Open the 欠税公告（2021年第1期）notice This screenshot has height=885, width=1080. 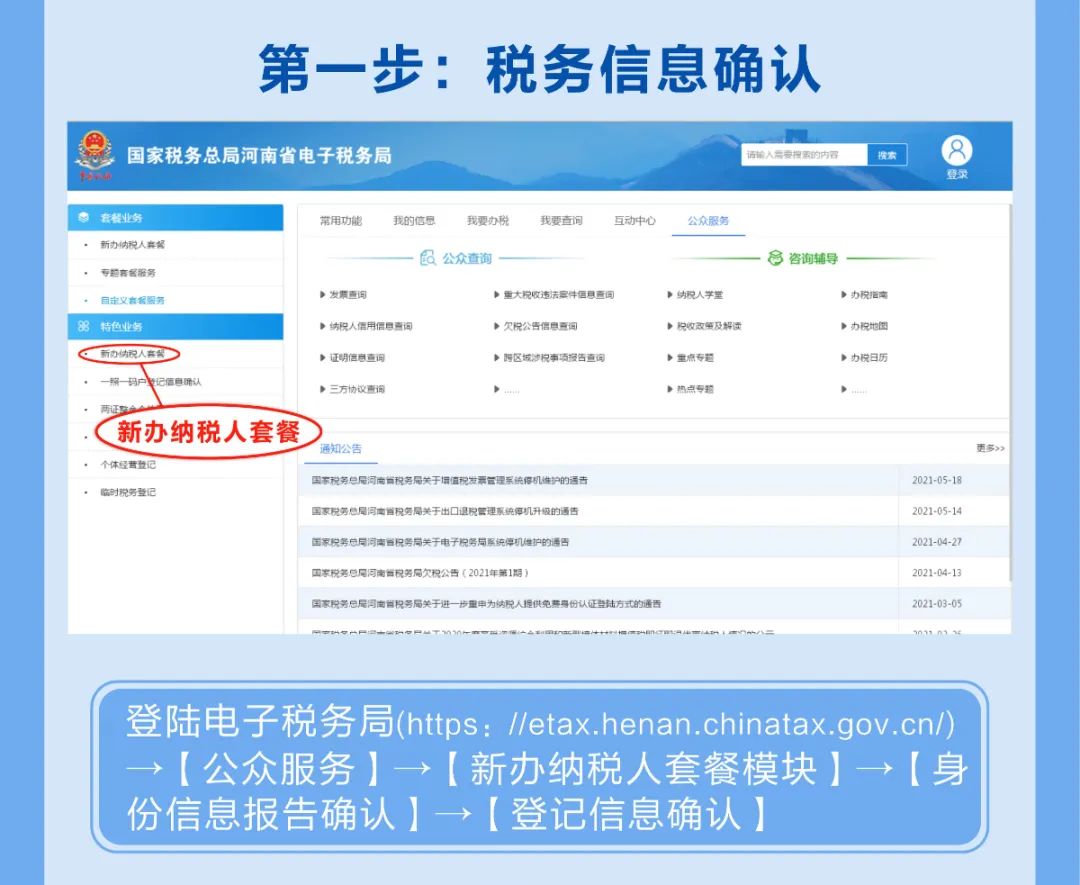(x=420, y=573)
